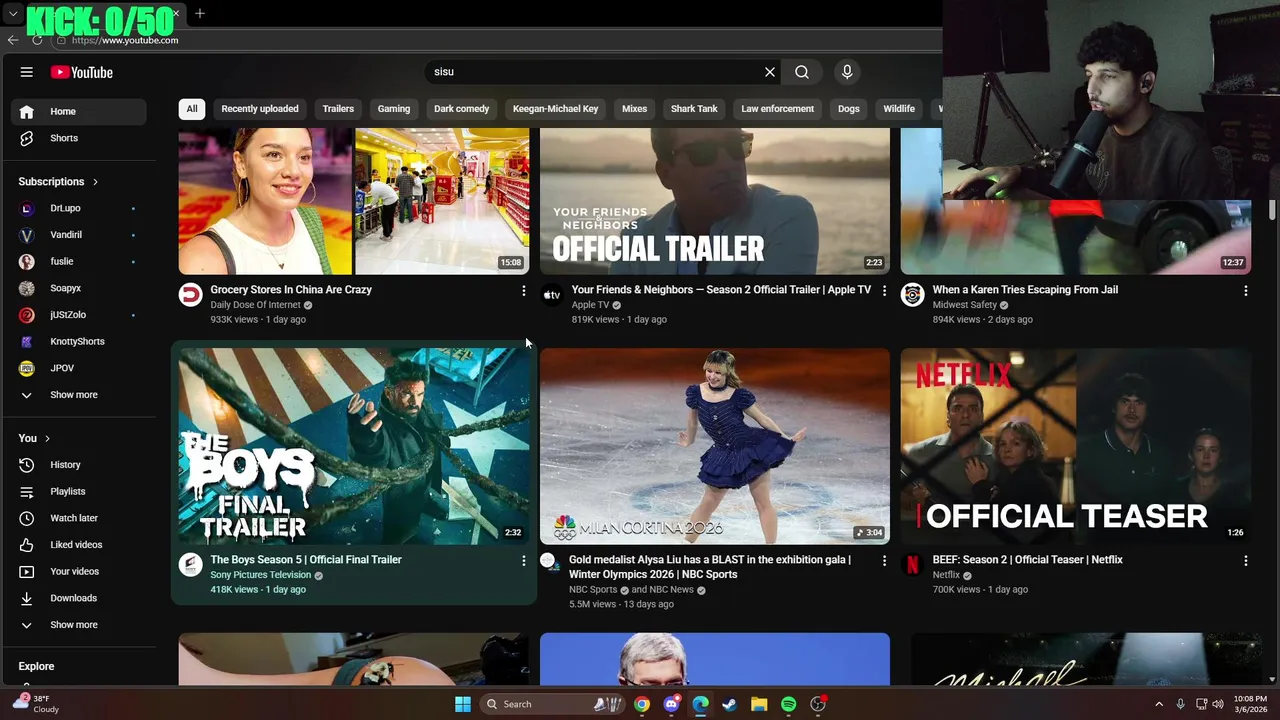The width and height of the screenshot is (1280, 720).
Task: Reload the page with the browser refresh button
Action: [37, 40]
